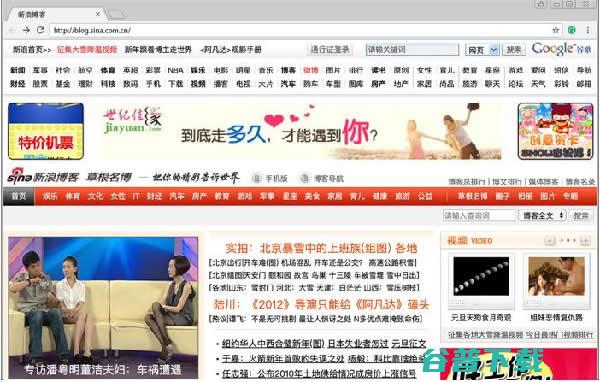Viewport: 600px width, 382px height.
Task: Click the green extension icon in the toolbar
Action: coord(572,30)
